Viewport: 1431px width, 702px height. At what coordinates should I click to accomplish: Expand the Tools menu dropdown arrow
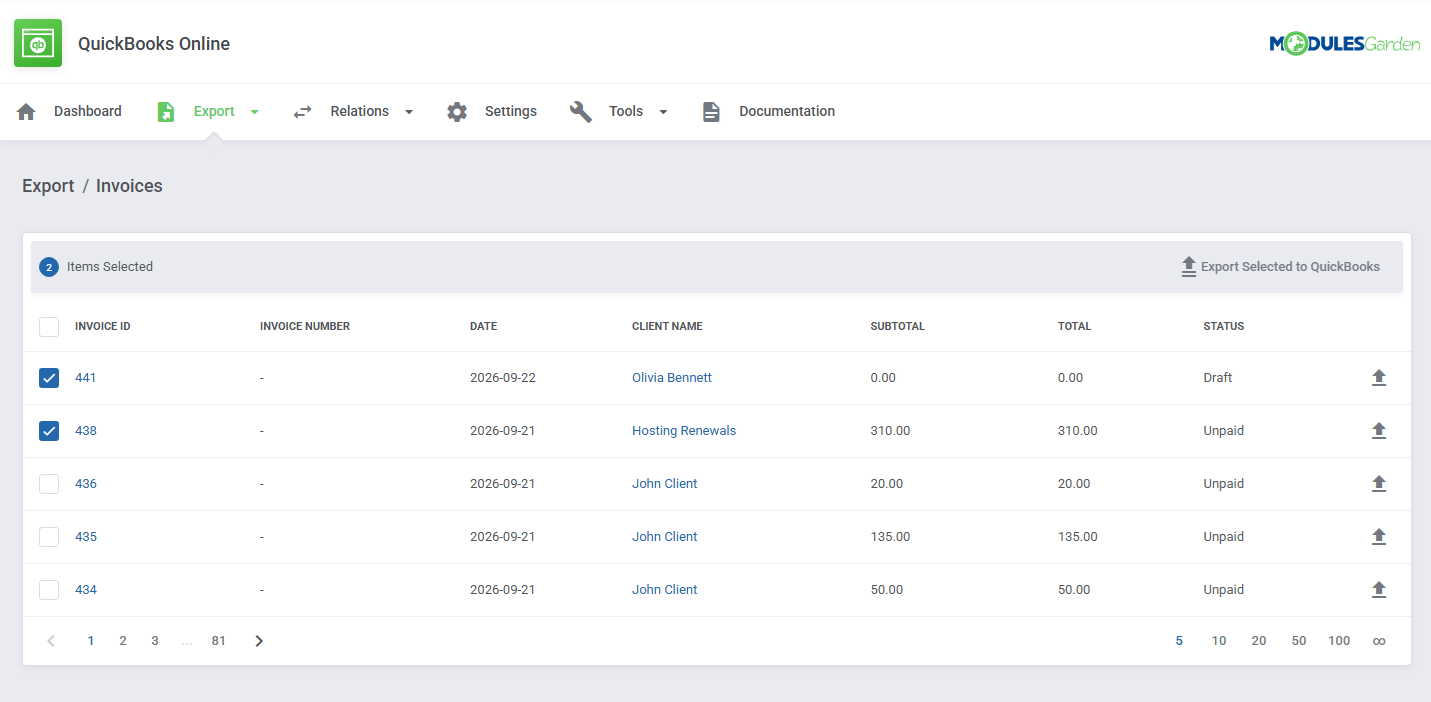coord(662,112)
